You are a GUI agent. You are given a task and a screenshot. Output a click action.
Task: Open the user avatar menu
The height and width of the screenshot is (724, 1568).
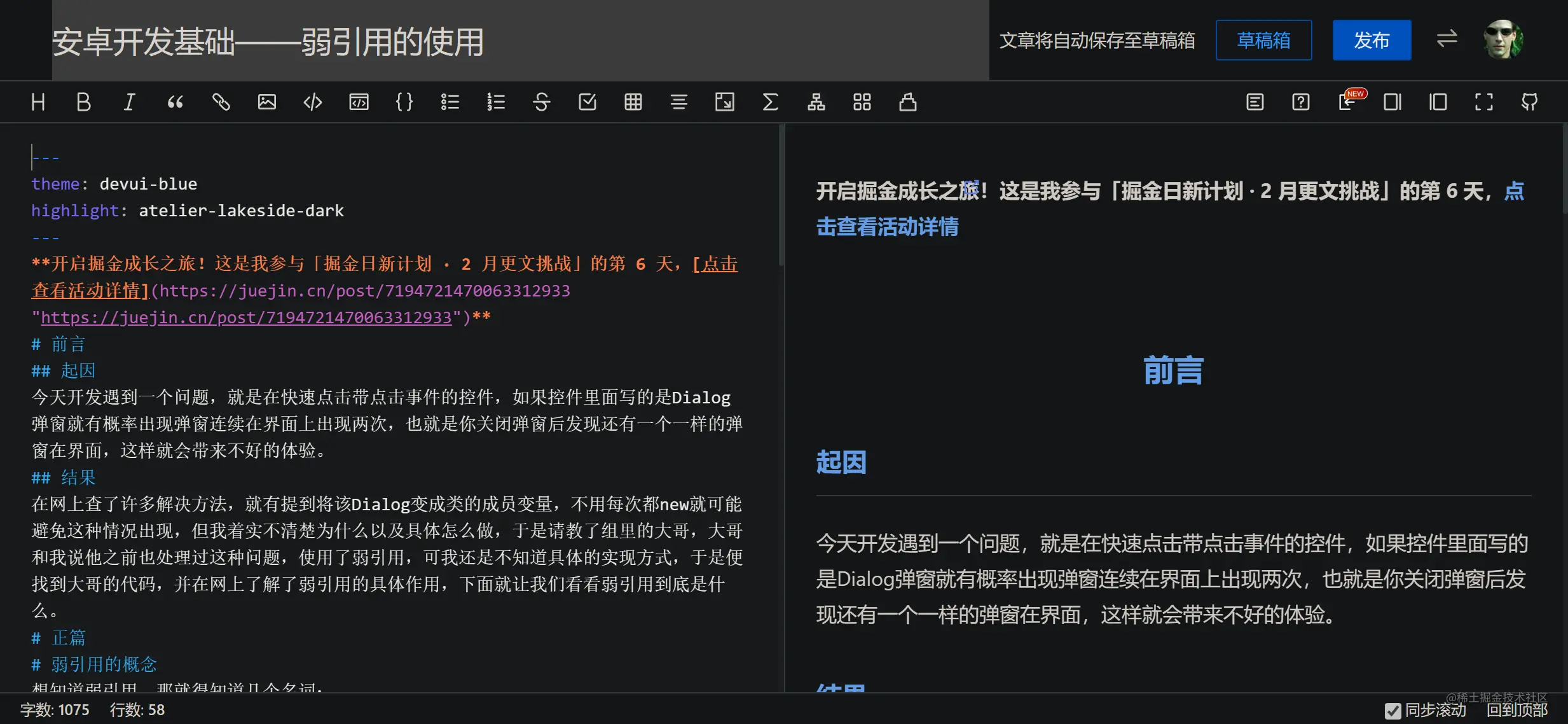(x=1503, y=39)
